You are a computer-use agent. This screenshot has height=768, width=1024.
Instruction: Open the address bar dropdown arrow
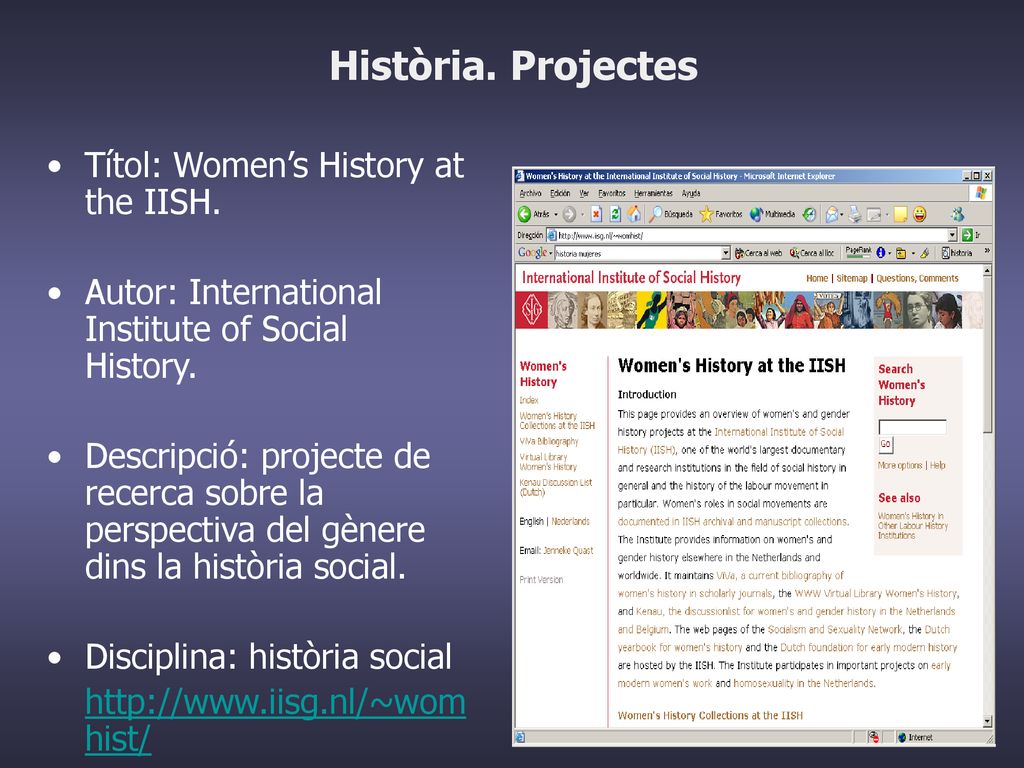pyautogui.click(x=952, y=235)
